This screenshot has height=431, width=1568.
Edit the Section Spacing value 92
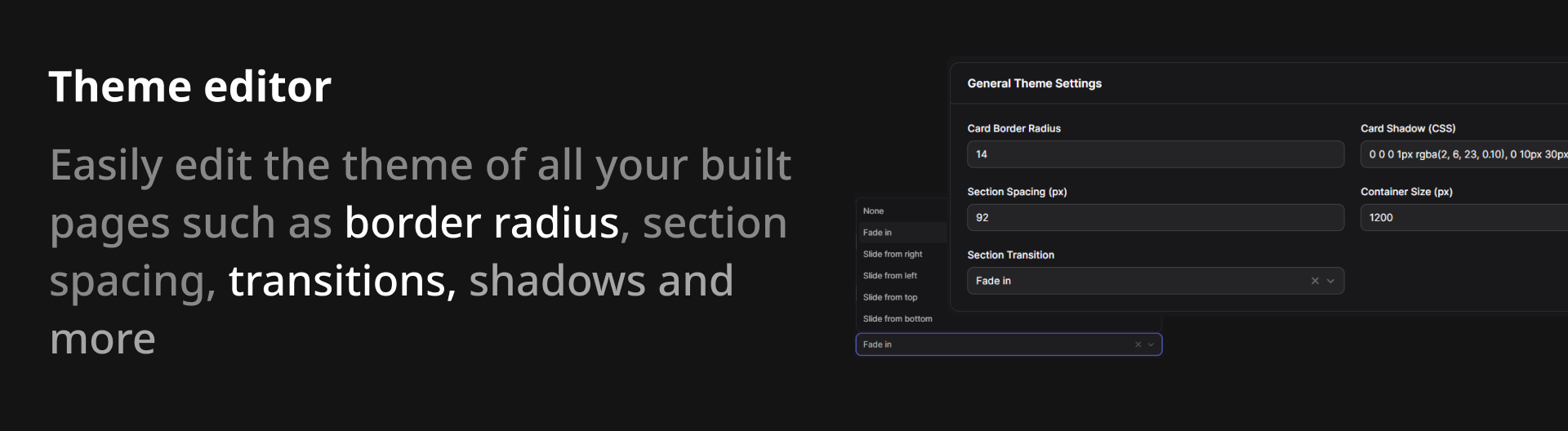pos(1155,218)
